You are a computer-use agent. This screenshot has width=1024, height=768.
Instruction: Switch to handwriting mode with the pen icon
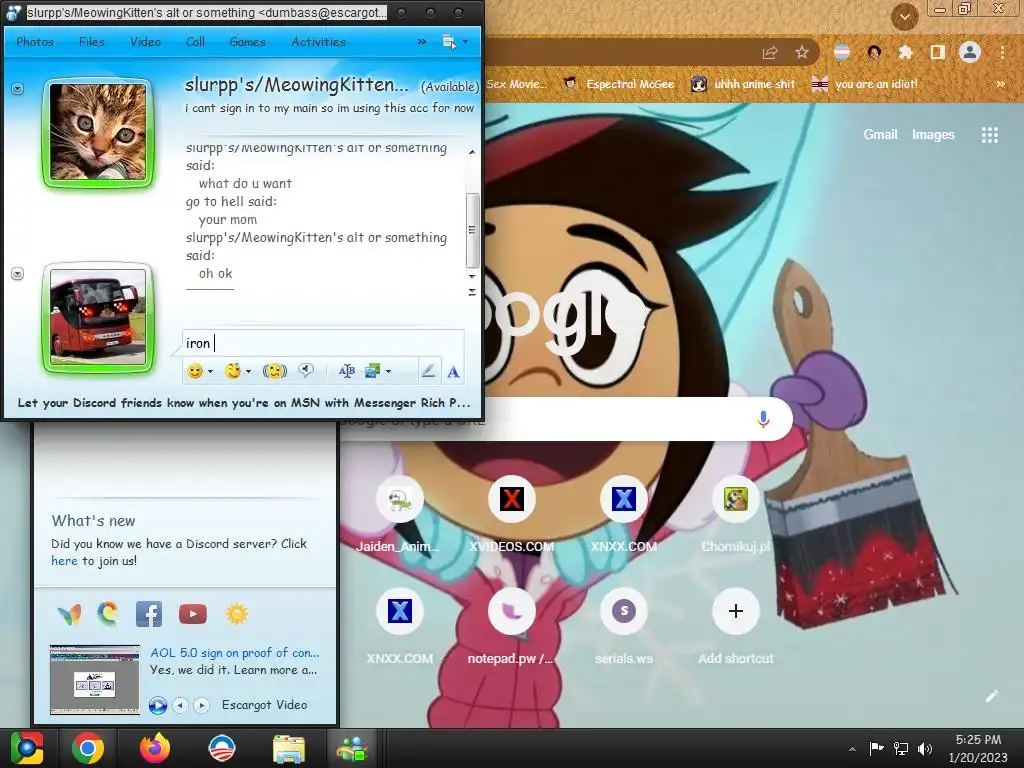pyautogui.click(x=428, y=371)
